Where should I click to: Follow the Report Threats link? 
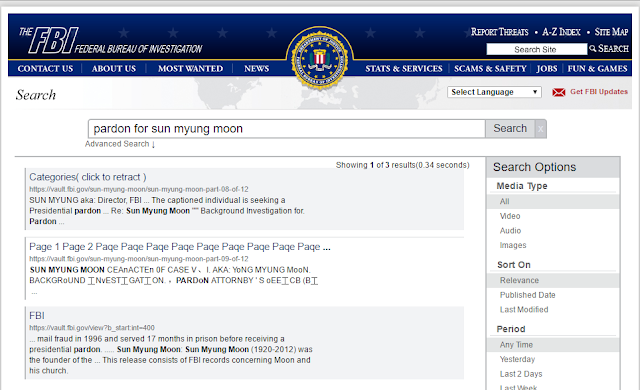(500, 32)
